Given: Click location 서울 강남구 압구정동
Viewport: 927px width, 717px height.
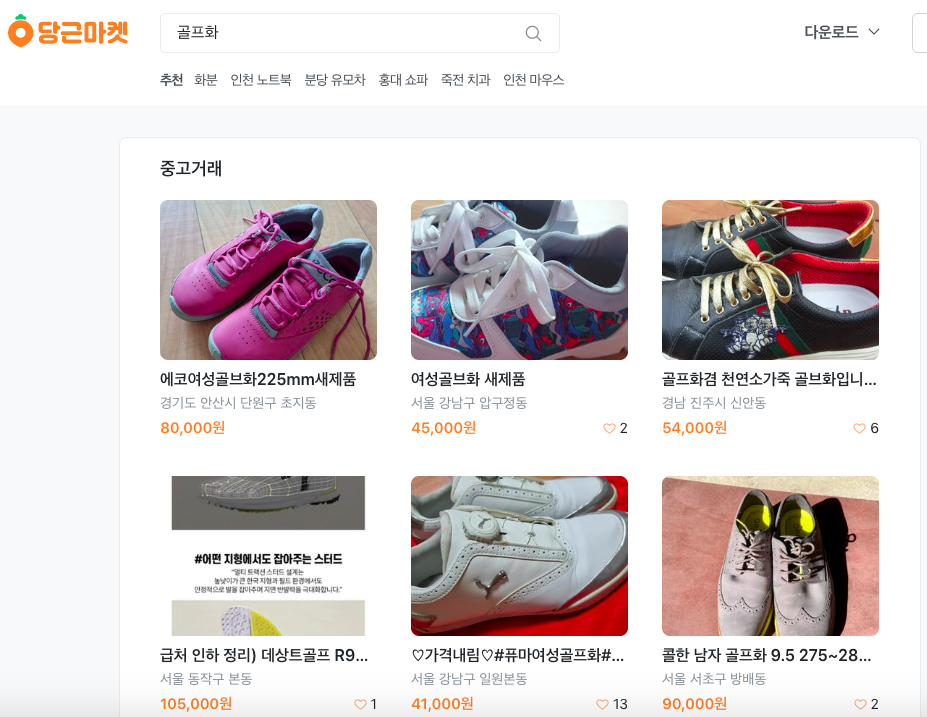Looking at the screenshot, I should pos(469,403).
